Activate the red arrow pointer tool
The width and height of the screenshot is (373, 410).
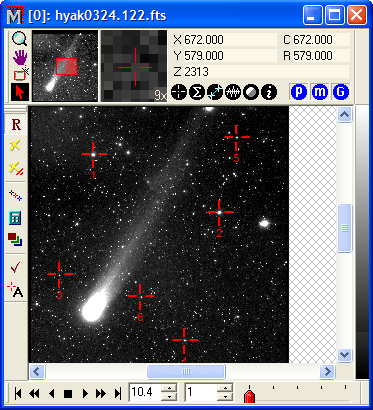coord(20,92)
